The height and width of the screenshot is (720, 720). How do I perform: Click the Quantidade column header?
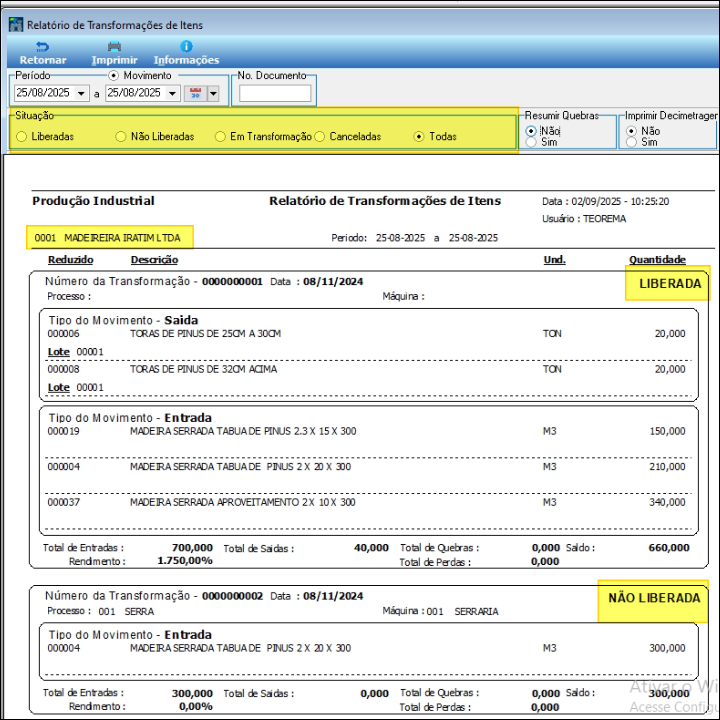point(657,260)
